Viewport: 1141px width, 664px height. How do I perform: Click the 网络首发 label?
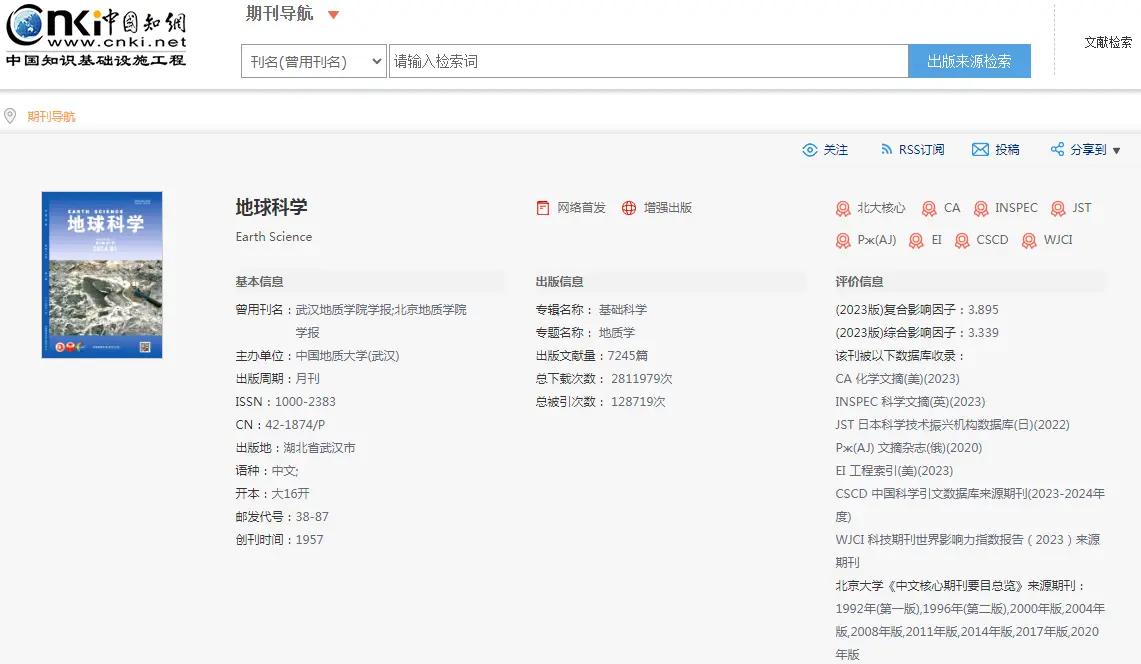[x=581, y=208]
